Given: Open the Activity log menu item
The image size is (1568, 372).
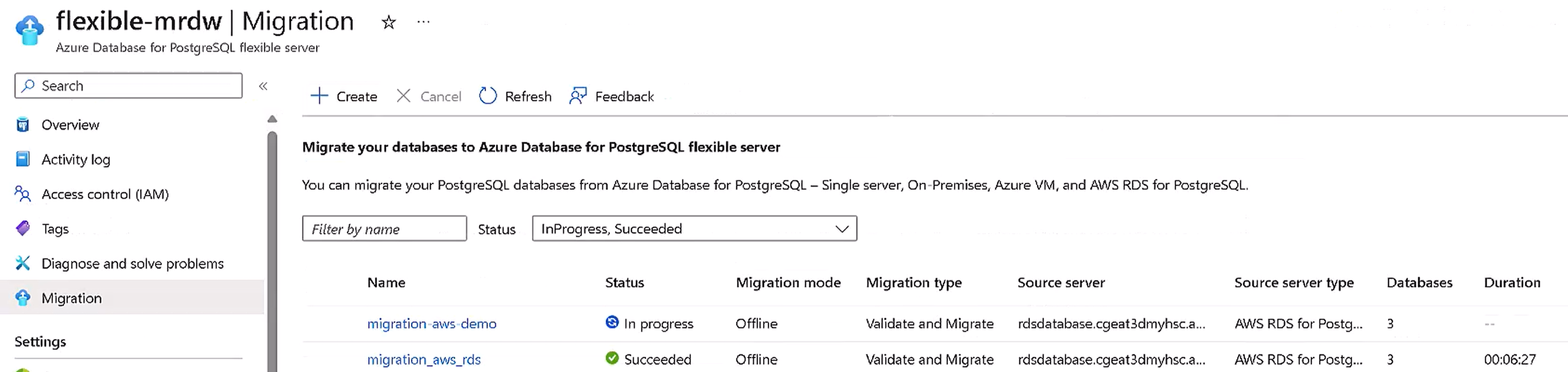Looking at the screenshot, I should click(x=75, y=160).
